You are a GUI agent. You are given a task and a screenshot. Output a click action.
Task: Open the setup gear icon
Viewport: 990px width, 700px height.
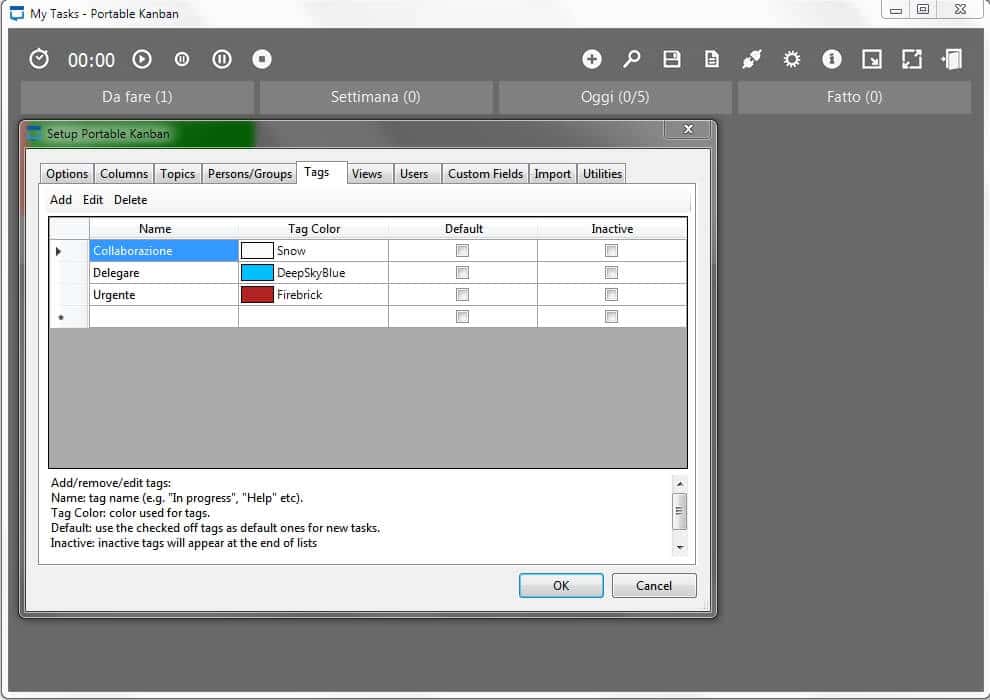click(792, 59)
